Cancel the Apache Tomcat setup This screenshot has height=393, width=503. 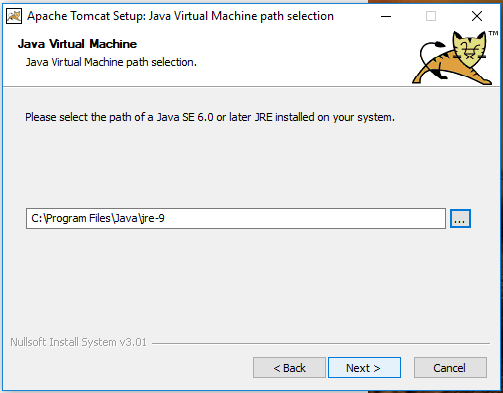(450, 368)
